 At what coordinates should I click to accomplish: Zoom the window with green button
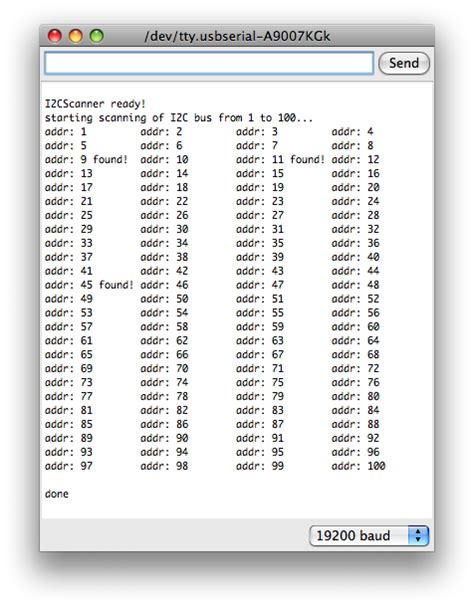[97, 36]
